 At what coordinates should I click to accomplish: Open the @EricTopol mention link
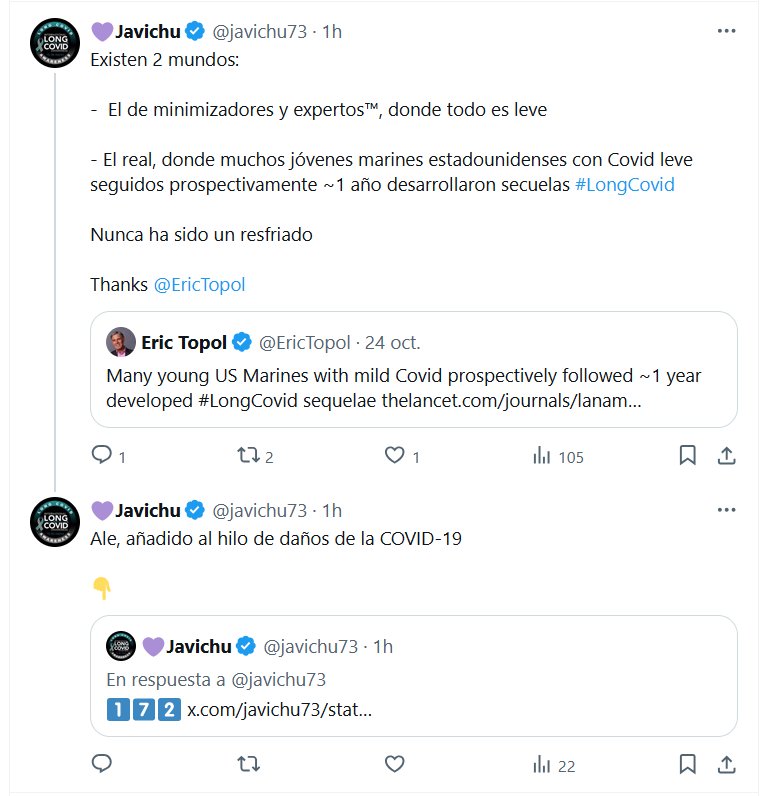click(x=199, y=284)
